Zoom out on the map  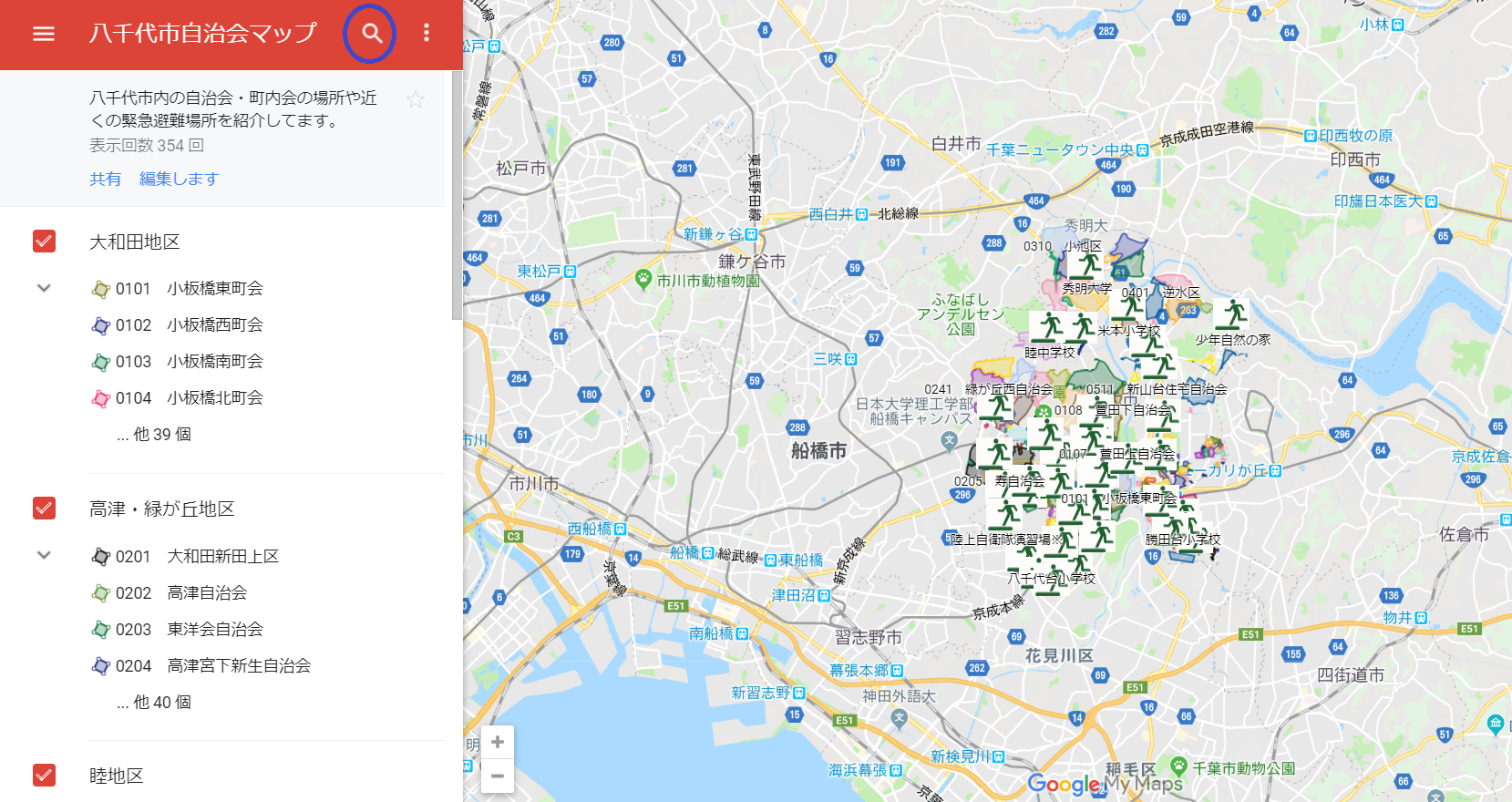pyautogui.click(x=498, y=776)
